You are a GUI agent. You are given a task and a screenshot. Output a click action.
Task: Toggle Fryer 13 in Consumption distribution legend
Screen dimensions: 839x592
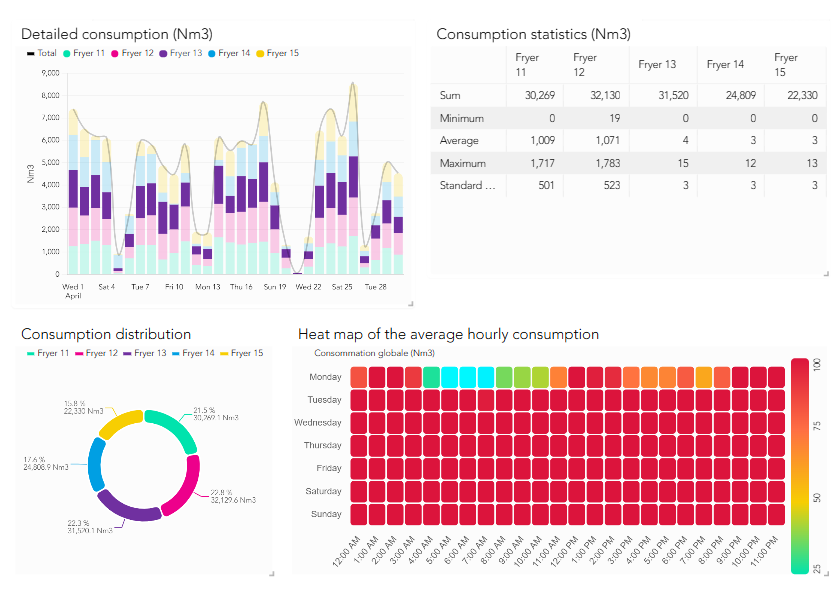[x=145, y=353]
